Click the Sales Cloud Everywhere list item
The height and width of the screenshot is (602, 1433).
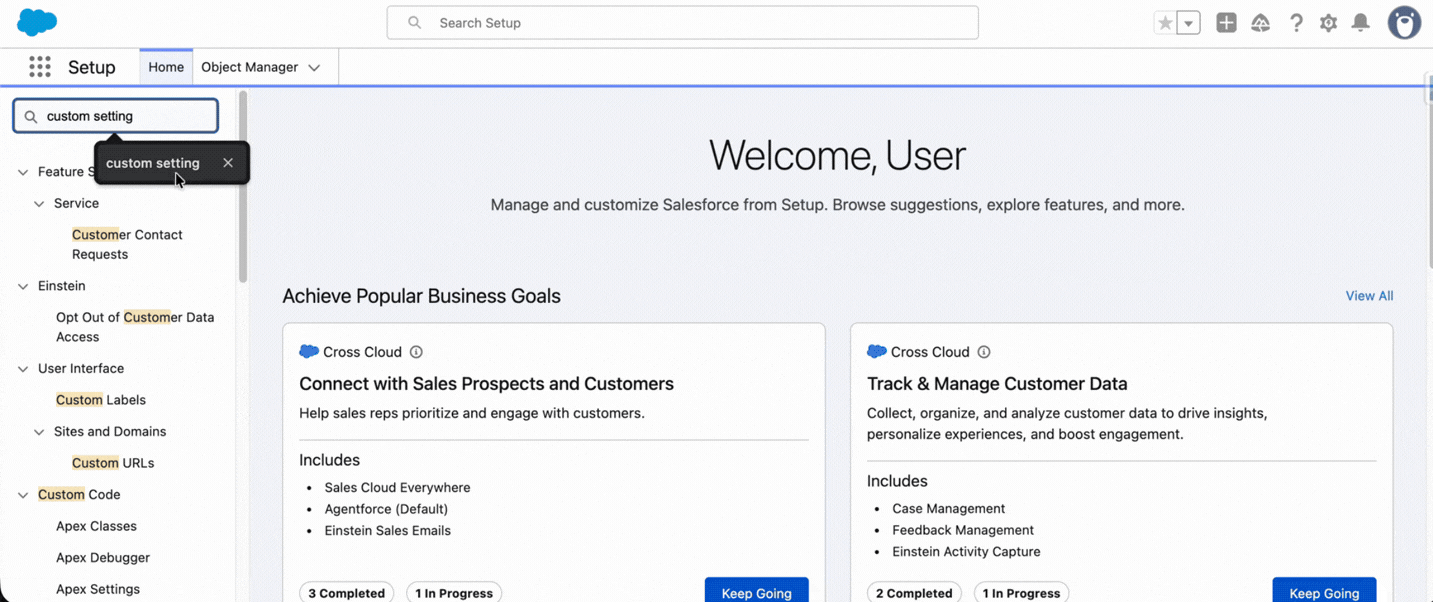(x=397, y=488)
